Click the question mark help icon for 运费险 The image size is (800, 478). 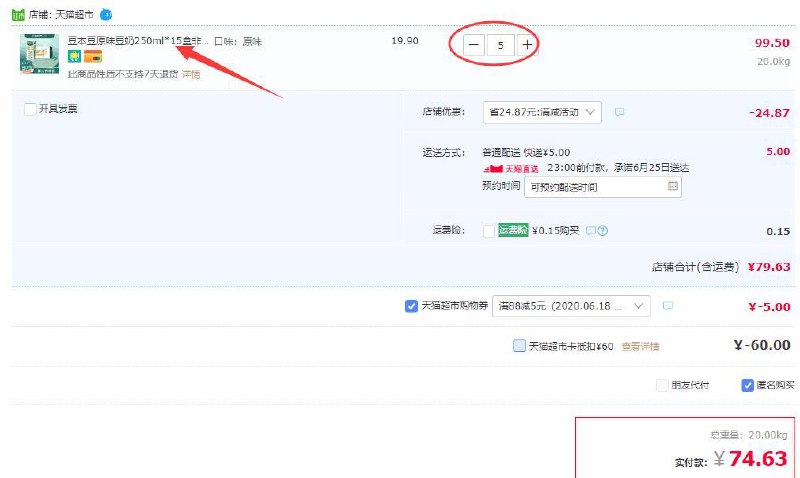tap(603, 231)
